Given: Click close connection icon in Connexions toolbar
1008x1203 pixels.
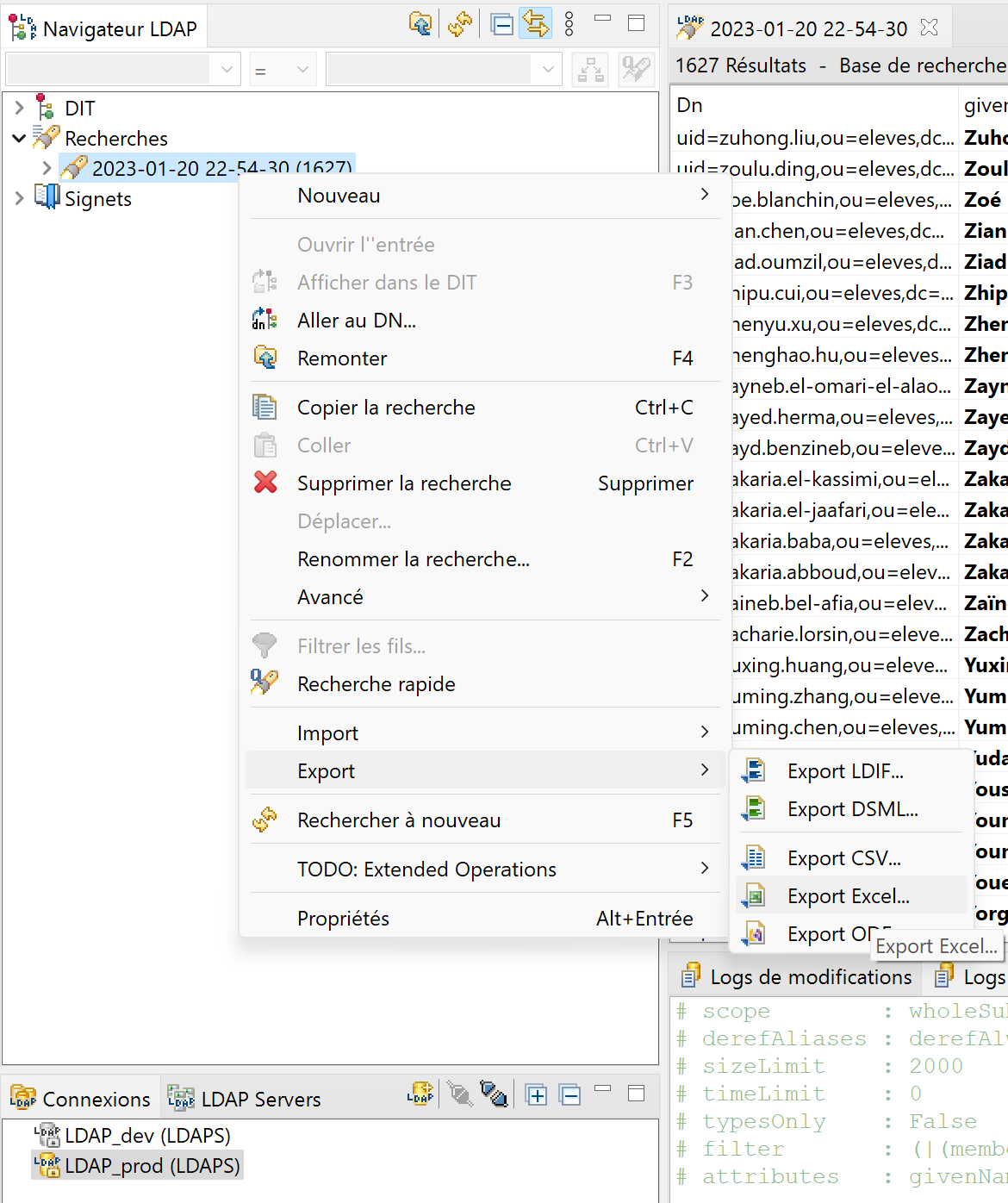Looking at the screenshot, I should pyautogui.click(x=493, y=1094).
